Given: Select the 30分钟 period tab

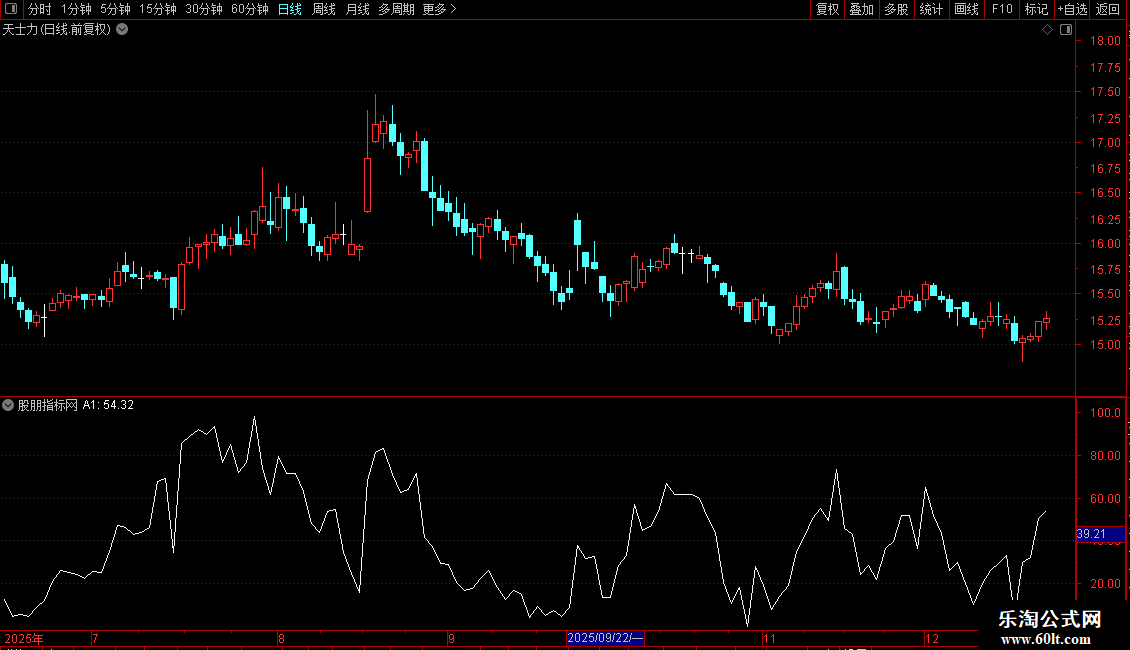Looking at the screenshot, I should 204,9.
